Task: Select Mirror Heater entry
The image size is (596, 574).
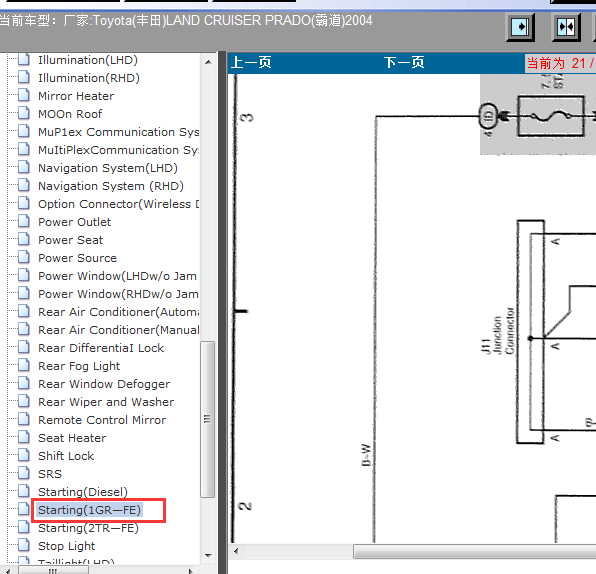Action: point(76,96)
